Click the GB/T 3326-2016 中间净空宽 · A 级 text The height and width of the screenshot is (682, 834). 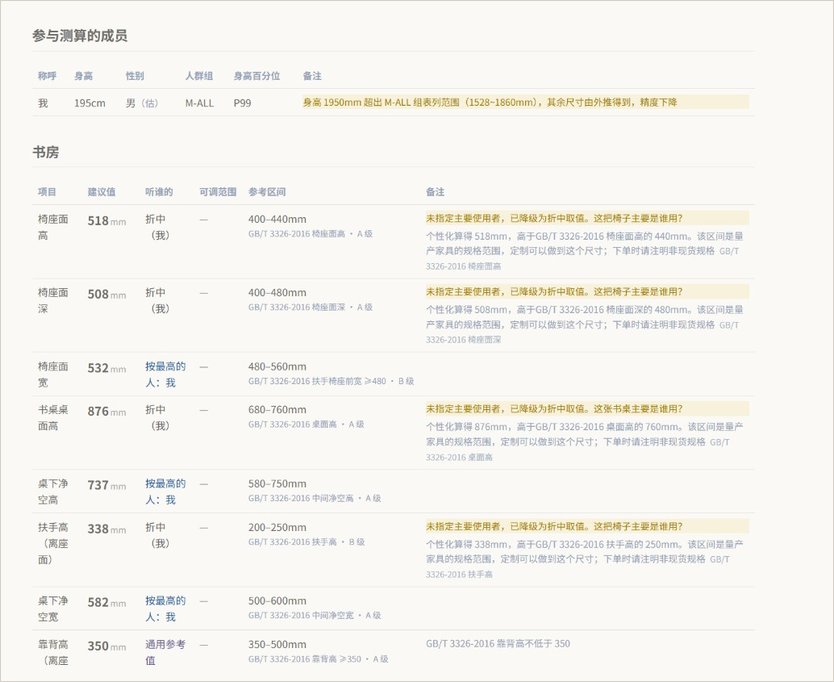pos(314,615)
